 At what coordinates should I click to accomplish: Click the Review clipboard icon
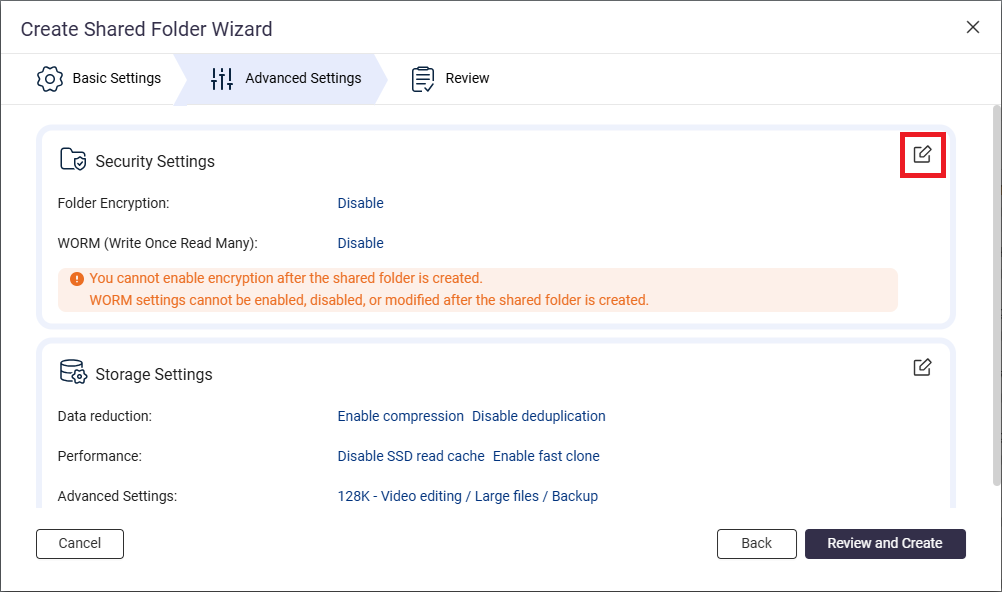click(423, 78)
